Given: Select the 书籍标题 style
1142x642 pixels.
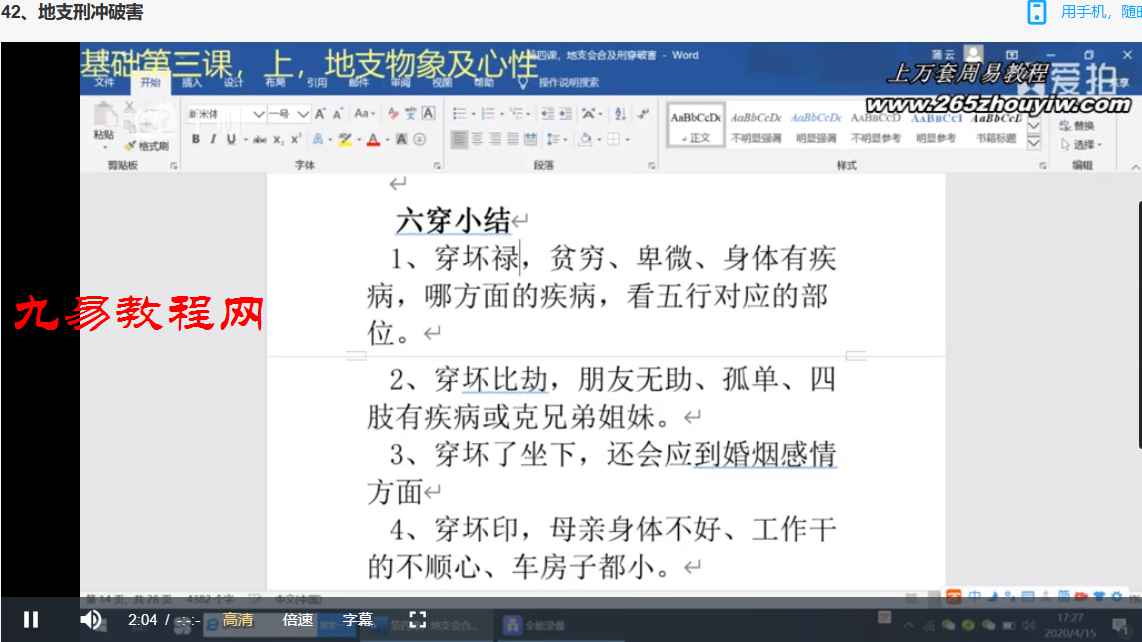Looking at the screenshot, I should coord(996,125).
